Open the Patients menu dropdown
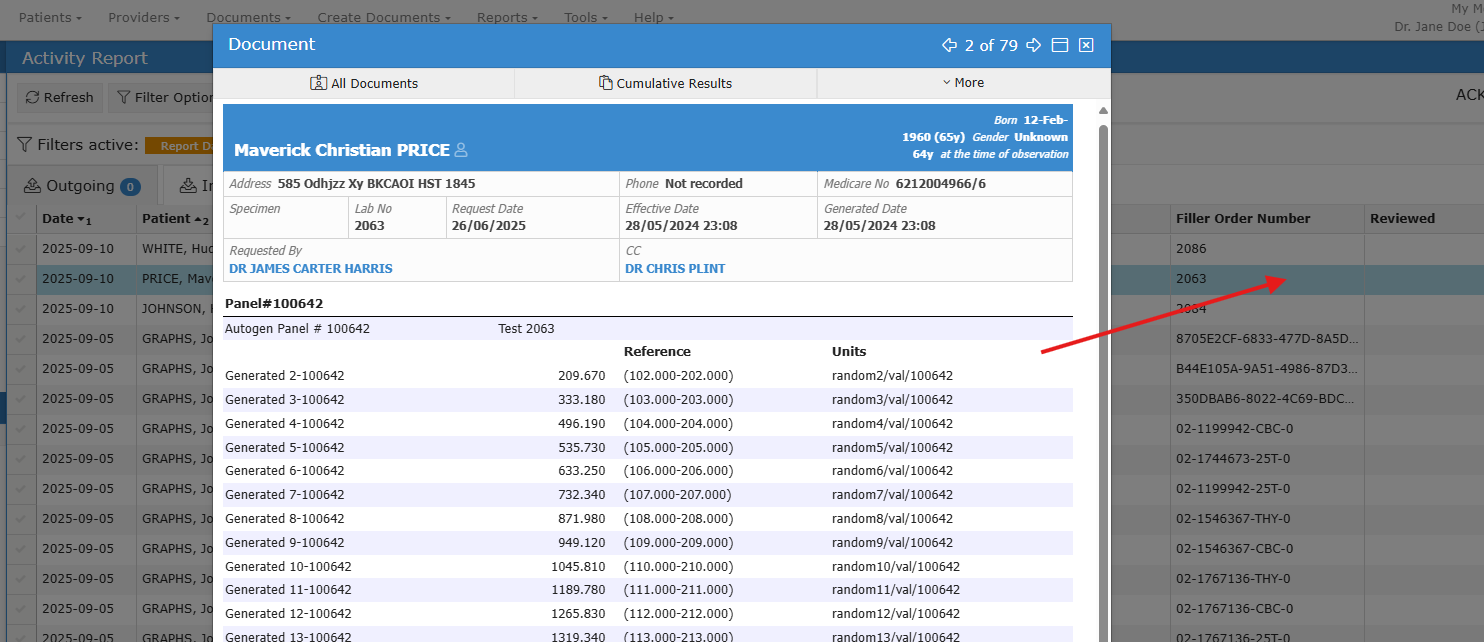The width and height of the screenshot is (1484, 642). 50,17
